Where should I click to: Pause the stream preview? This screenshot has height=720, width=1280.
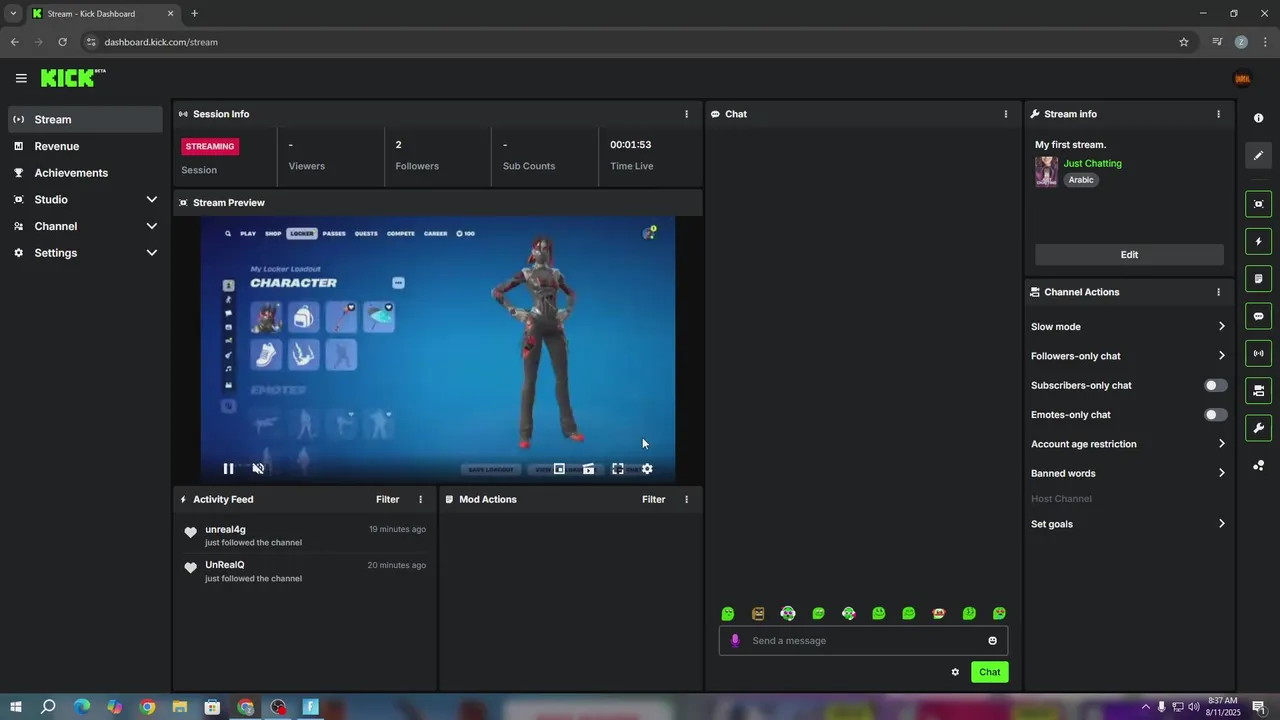[228, 468]
